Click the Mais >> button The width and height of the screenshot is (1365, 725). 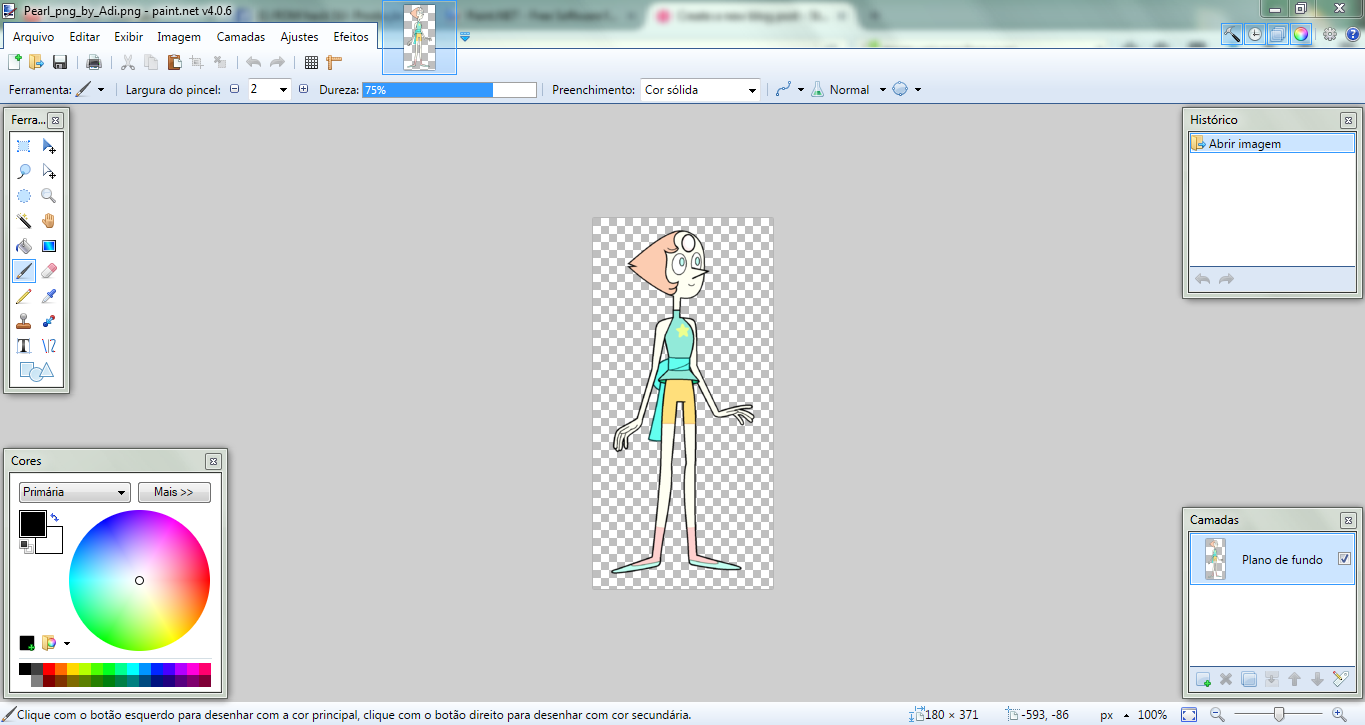click(174, 492)
